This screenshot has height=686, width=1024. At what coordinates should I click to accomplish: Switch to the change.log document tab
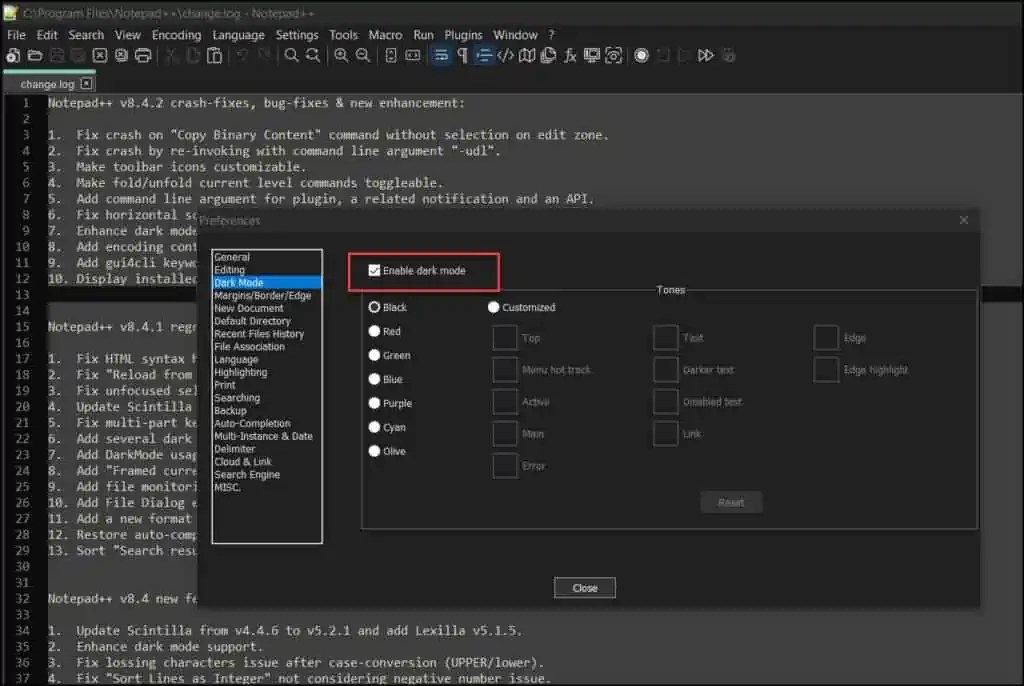coord(45,84)
